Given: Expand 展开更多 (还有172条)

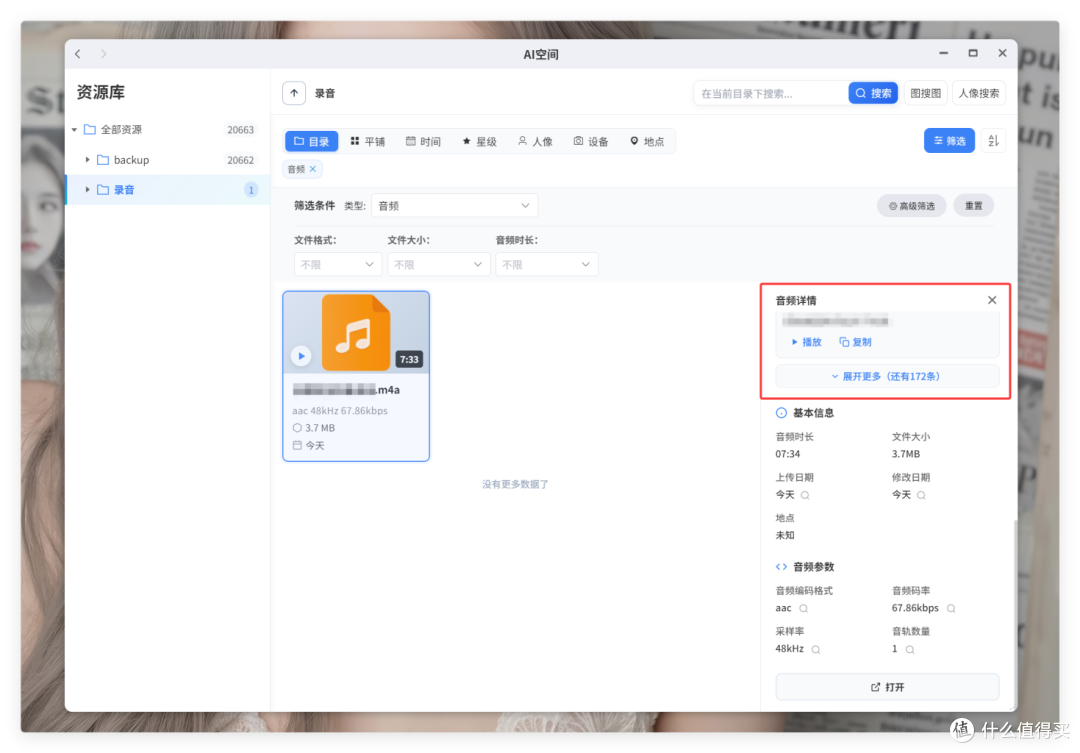Looking at the screenshot, I should (886, 376).
